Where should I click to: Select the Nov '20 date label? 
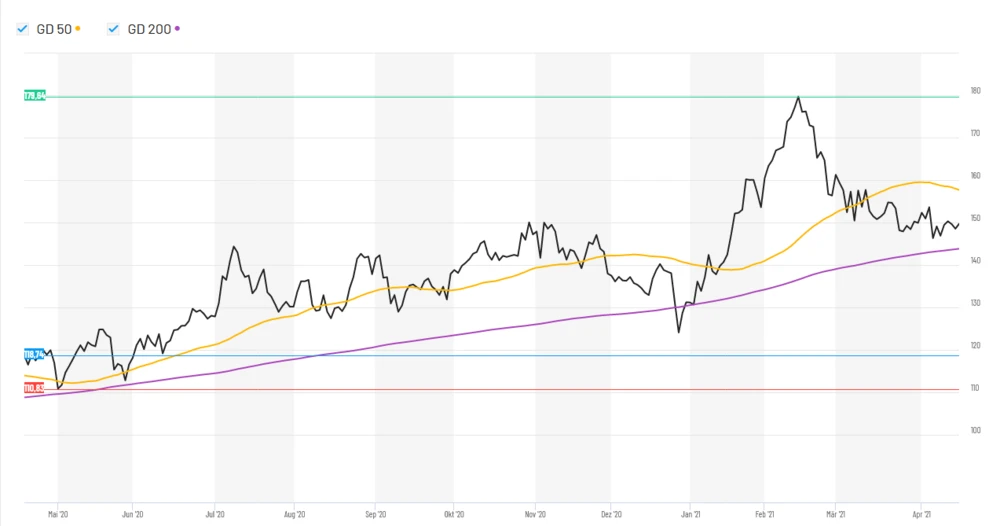tap(535, 515)
